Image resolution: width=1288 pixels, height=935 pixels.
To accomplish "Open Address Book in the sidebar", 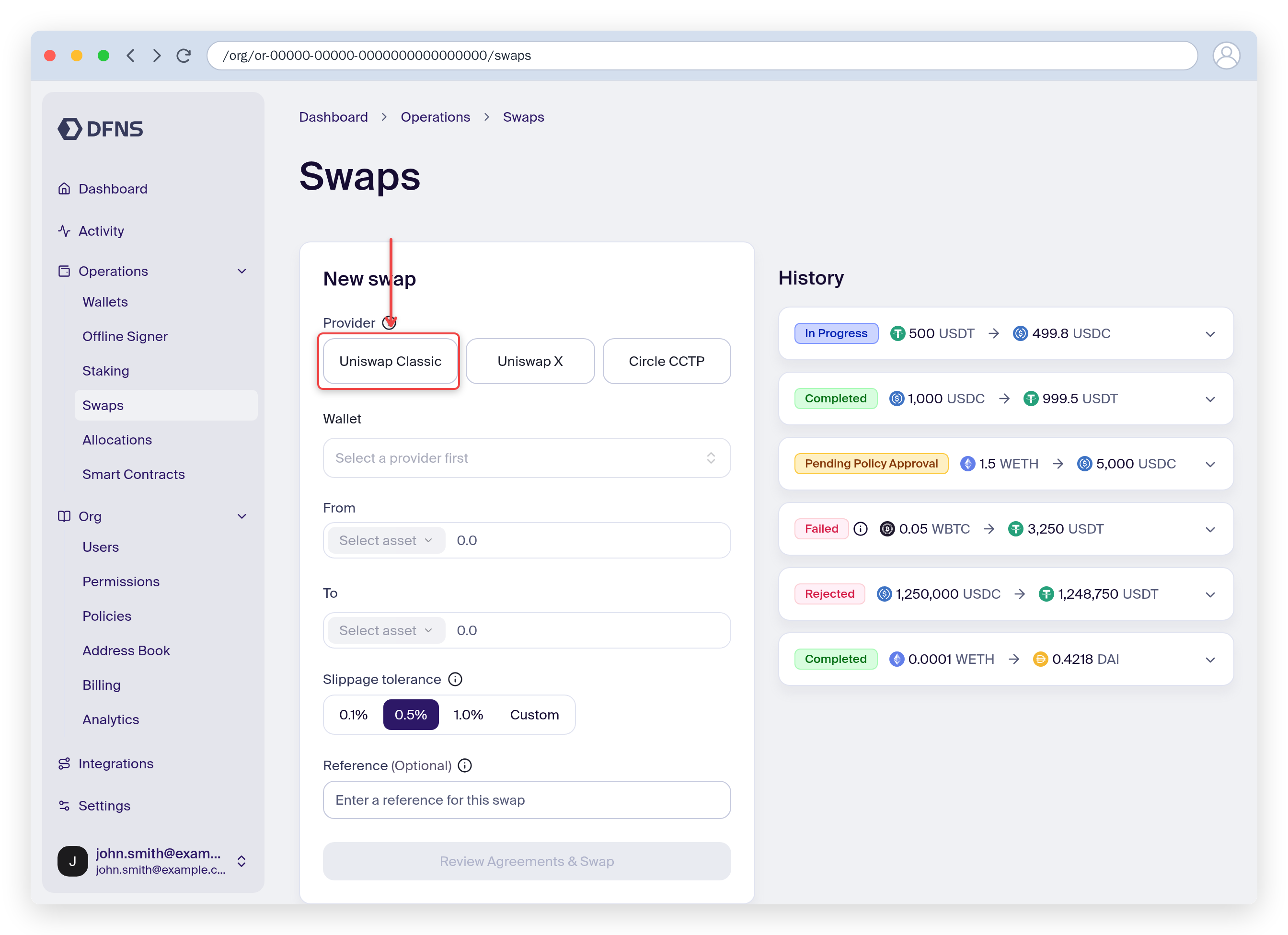I will click(x=126, y=650).
